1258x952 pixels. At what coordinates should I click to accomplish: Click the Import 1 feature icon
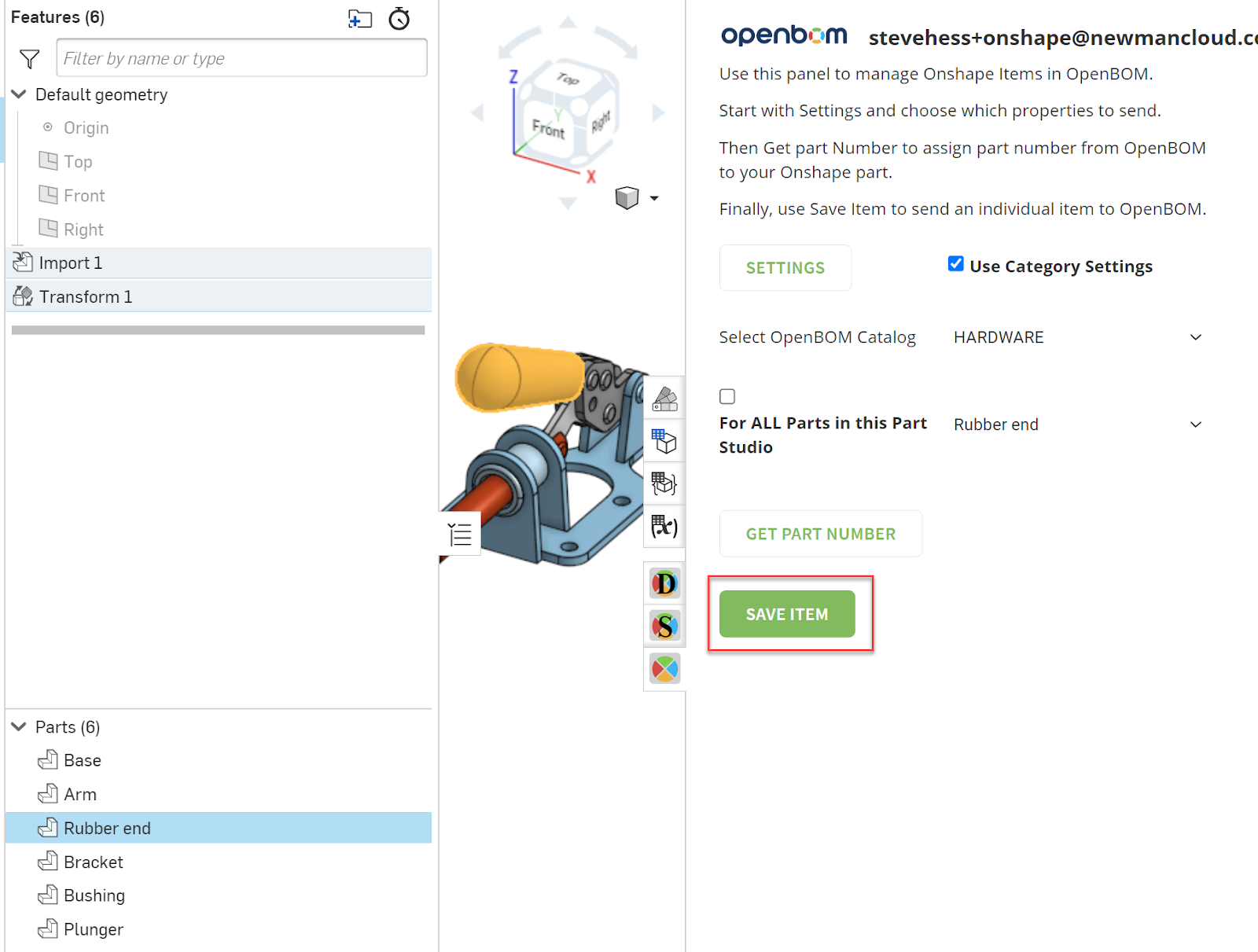pyautogui.click(x=23, y=262)
